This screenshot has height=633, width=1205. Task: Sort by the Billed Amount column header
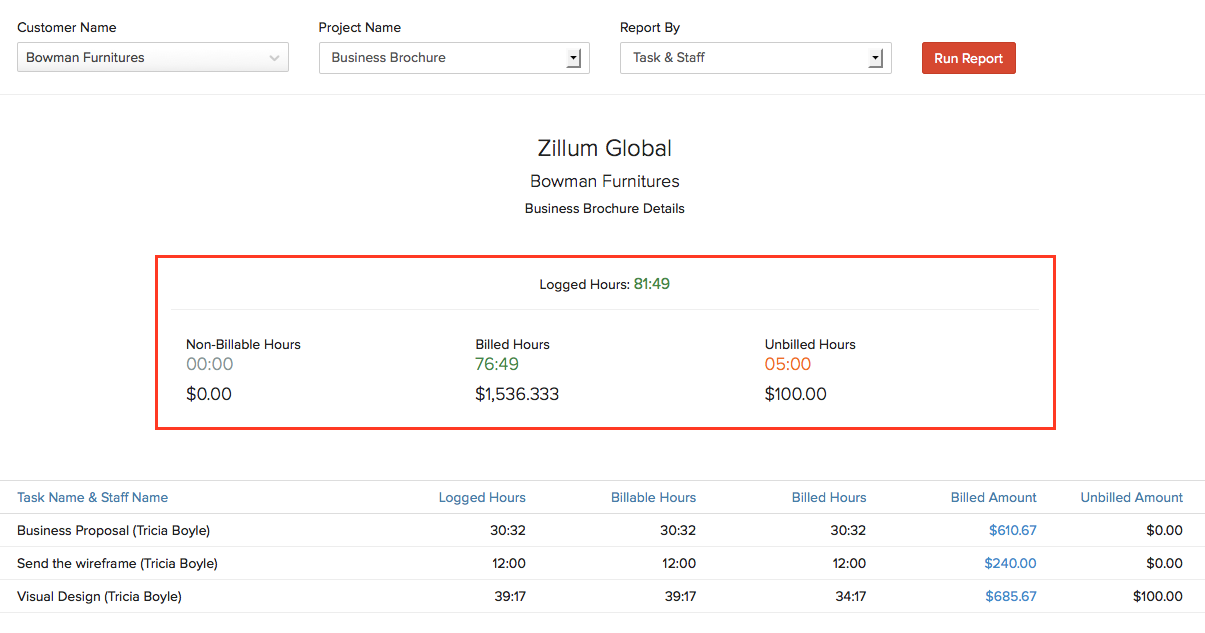(x=994, y=497)
